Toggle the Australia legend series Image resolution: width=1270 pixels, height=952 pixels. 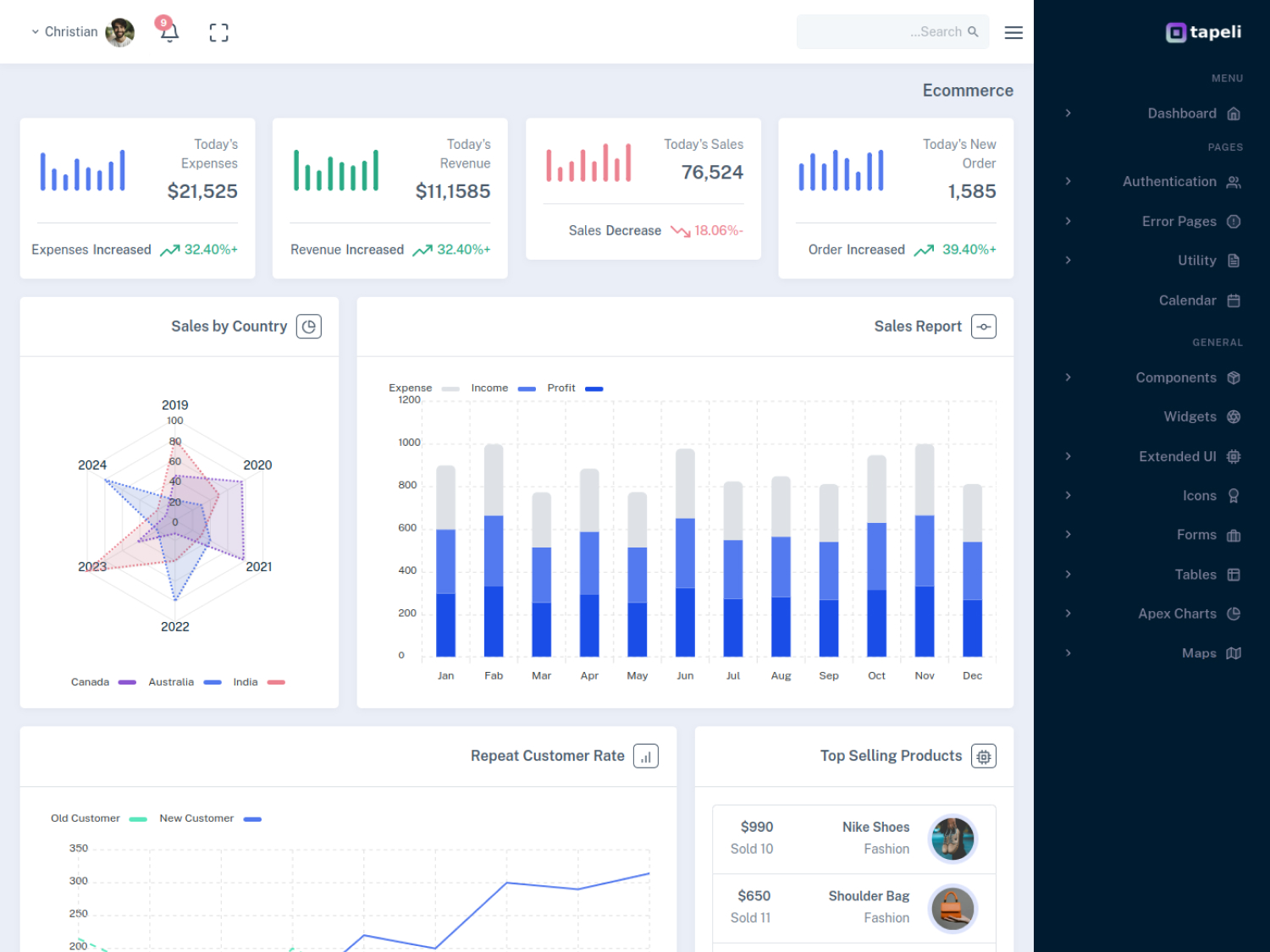click(185, 682)
